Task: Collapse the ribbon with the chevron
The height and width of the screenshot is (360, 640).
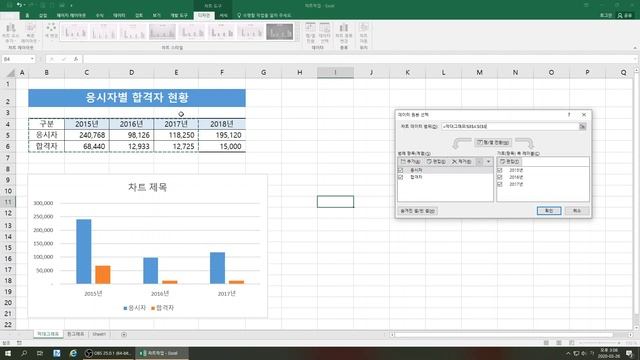Action: coord(635,48)
